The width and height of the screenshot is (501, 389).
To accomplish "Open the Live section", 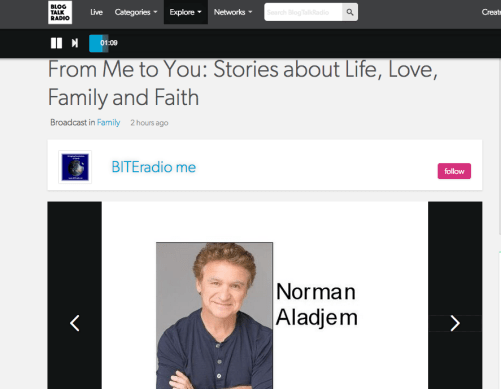I will point(96,12).
